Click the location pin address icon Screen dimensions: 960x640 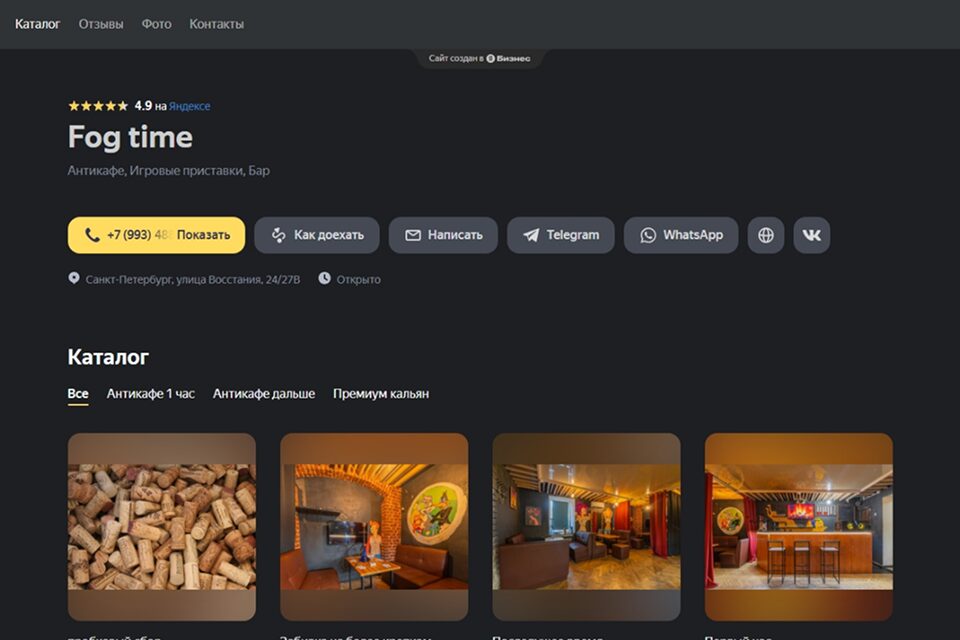(x=74, y=279)
